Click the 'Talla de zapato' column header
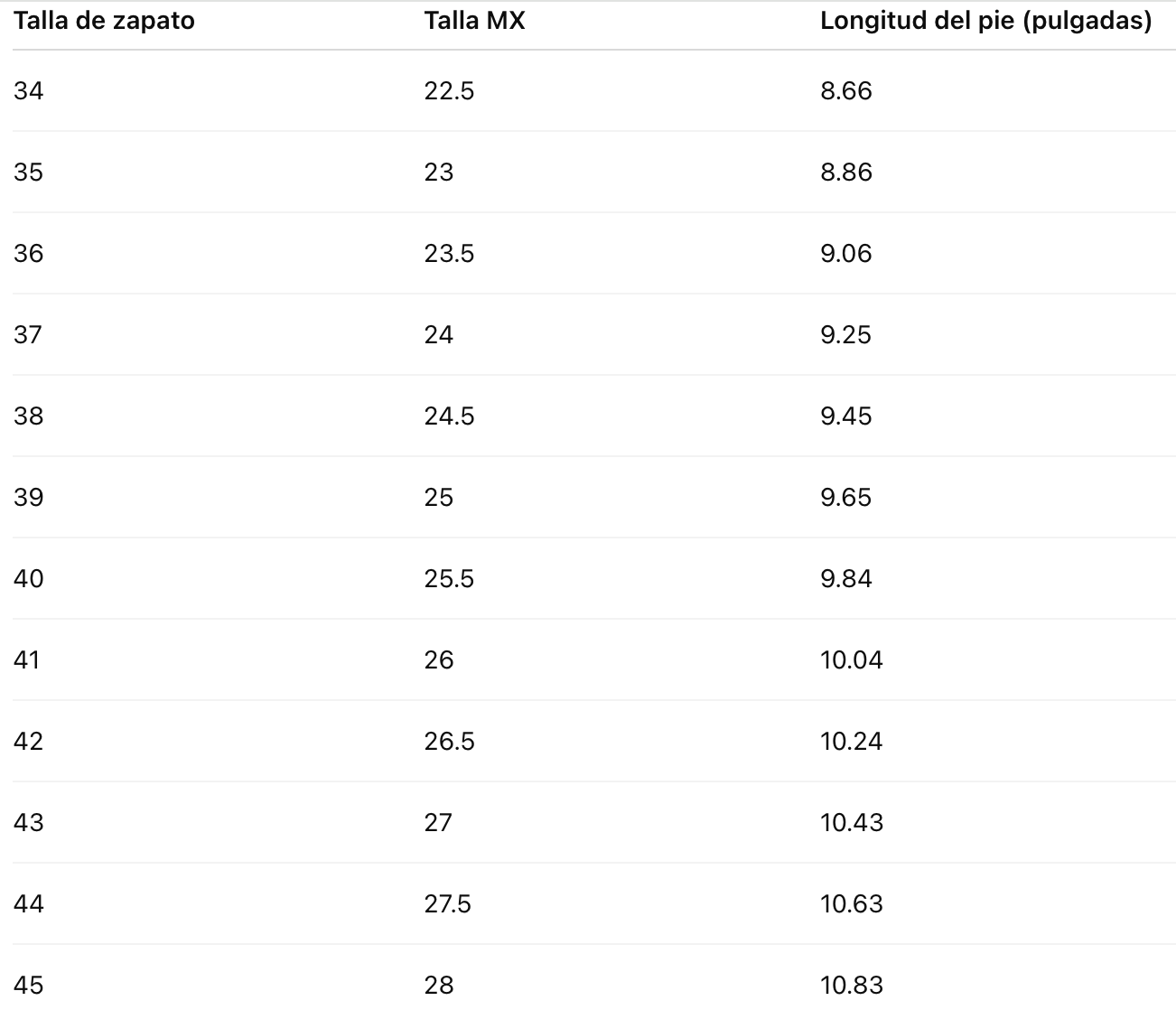1176x1010 pixels. click(104, 21)
